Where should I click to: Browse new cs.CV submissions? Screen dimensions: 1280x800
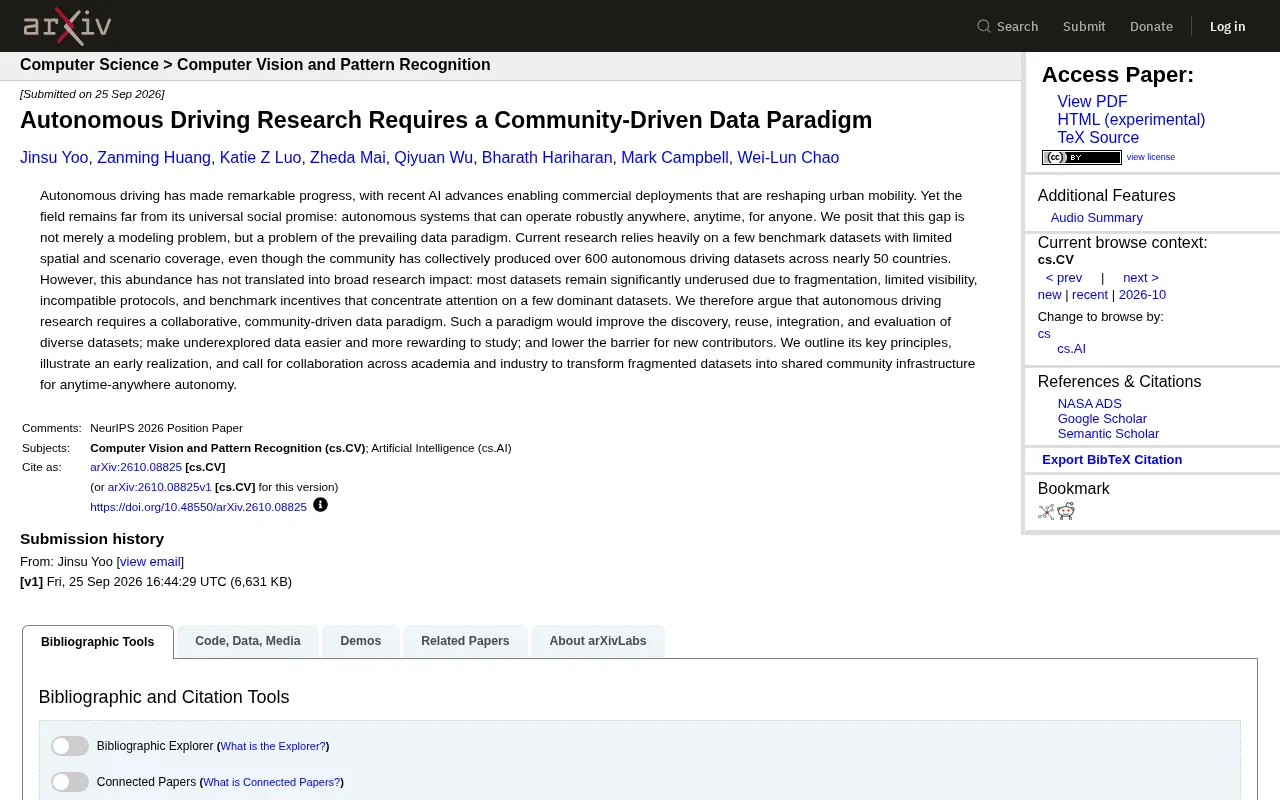coord(1049,295)
